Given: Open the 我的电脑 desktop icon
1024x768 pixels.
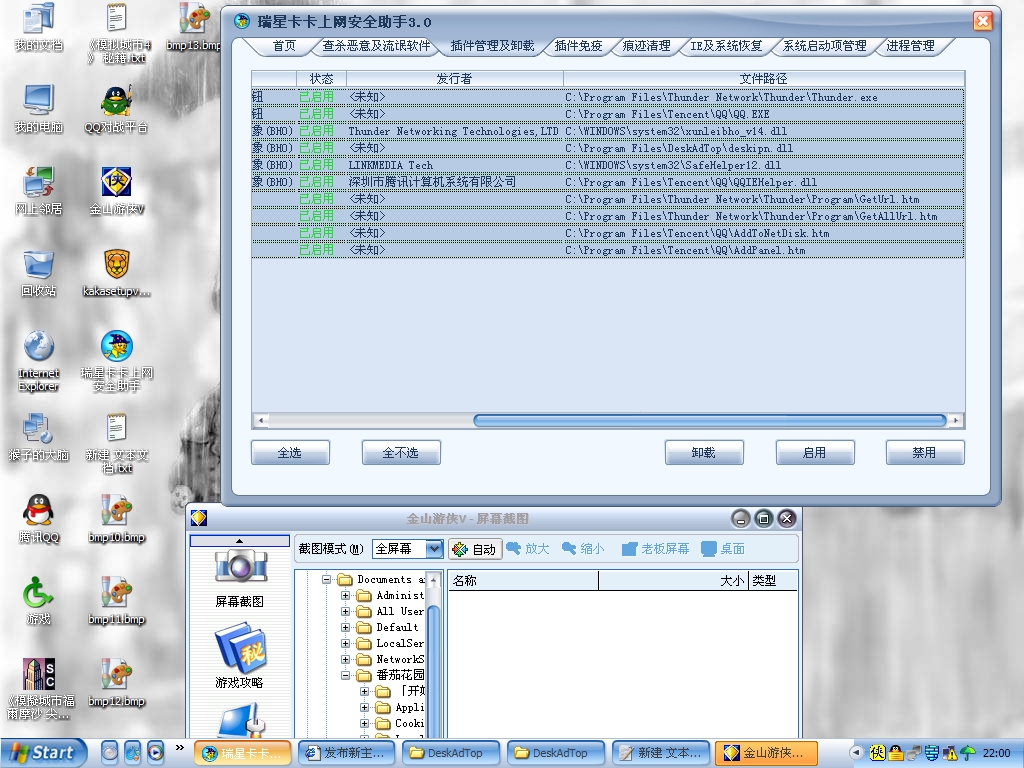Looking at the screenshot, I should point(38,108).
